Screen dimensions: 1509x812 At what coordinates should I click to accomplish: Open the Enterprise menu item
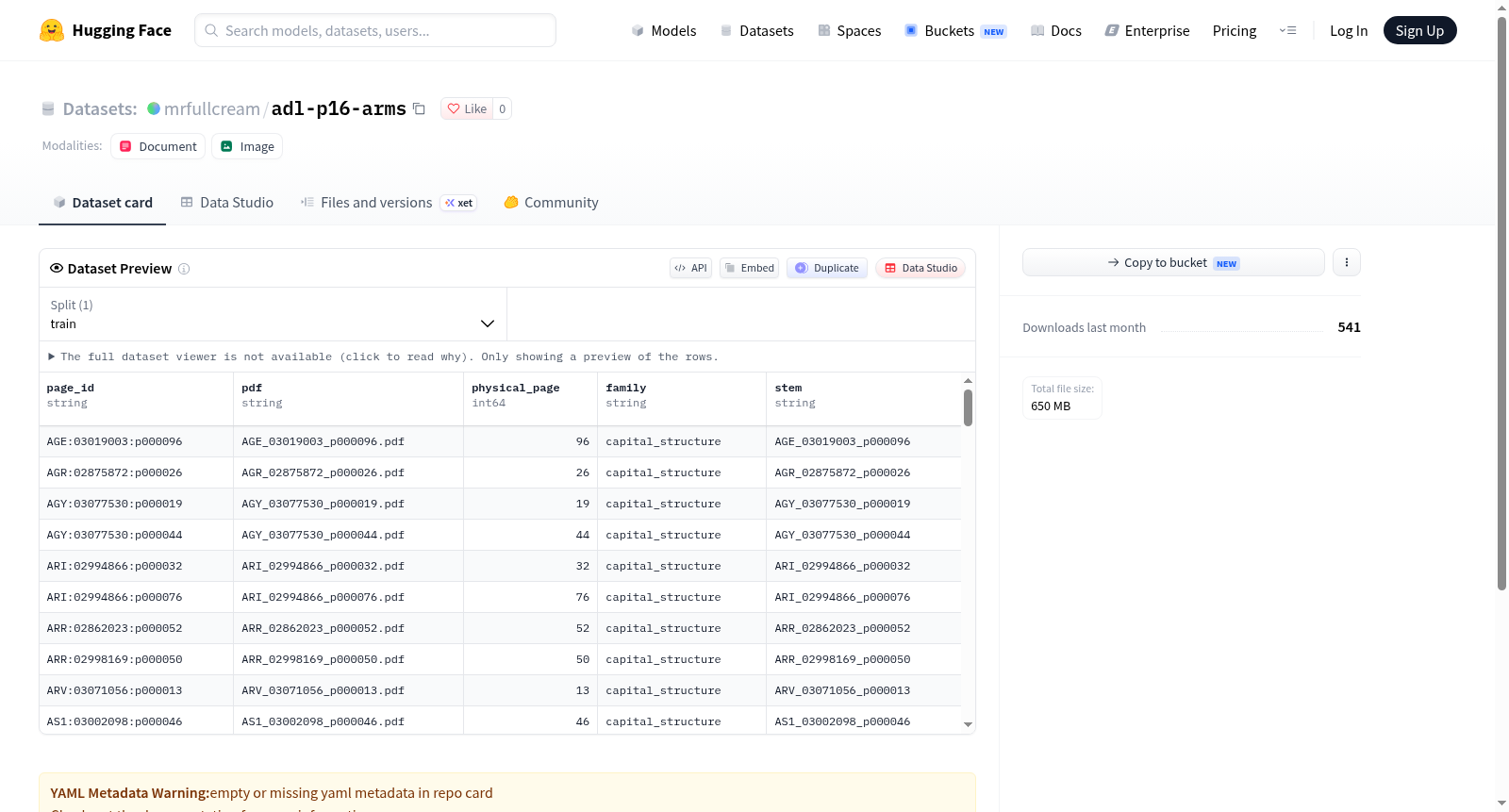(x=1147, y=30)
